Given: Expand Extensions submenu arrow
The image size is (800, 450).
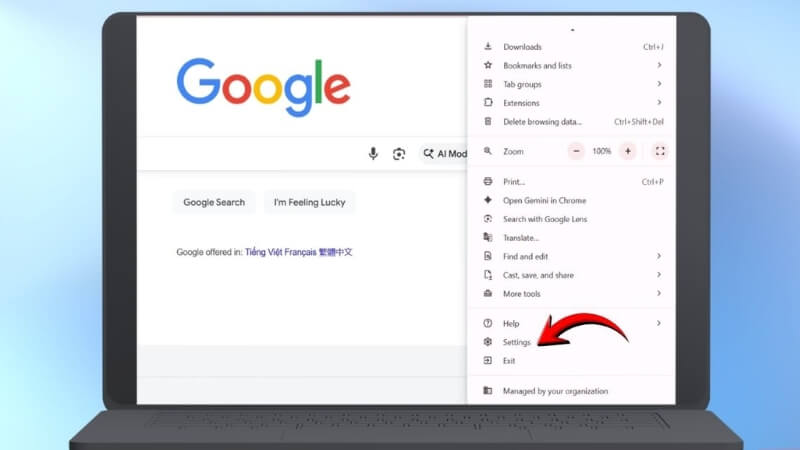Looking at the screenshot, I should [659, 103].
